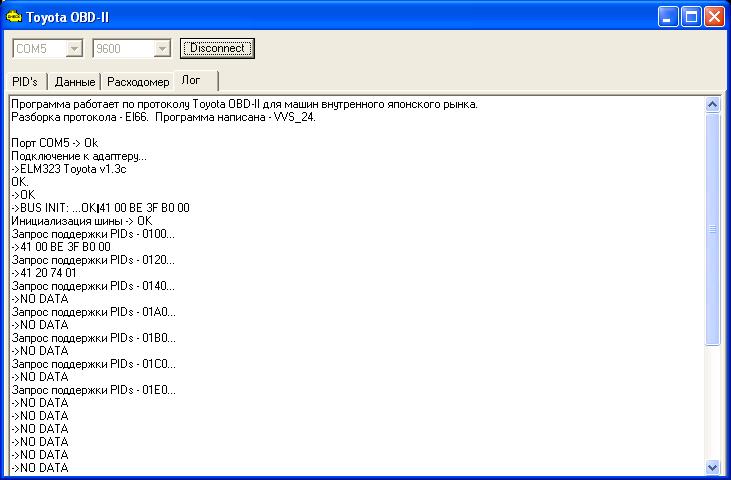Click the ELM323 Toyota v1.3c log line
This screenshot has width=731, height=480.
[x=68, y=169]
